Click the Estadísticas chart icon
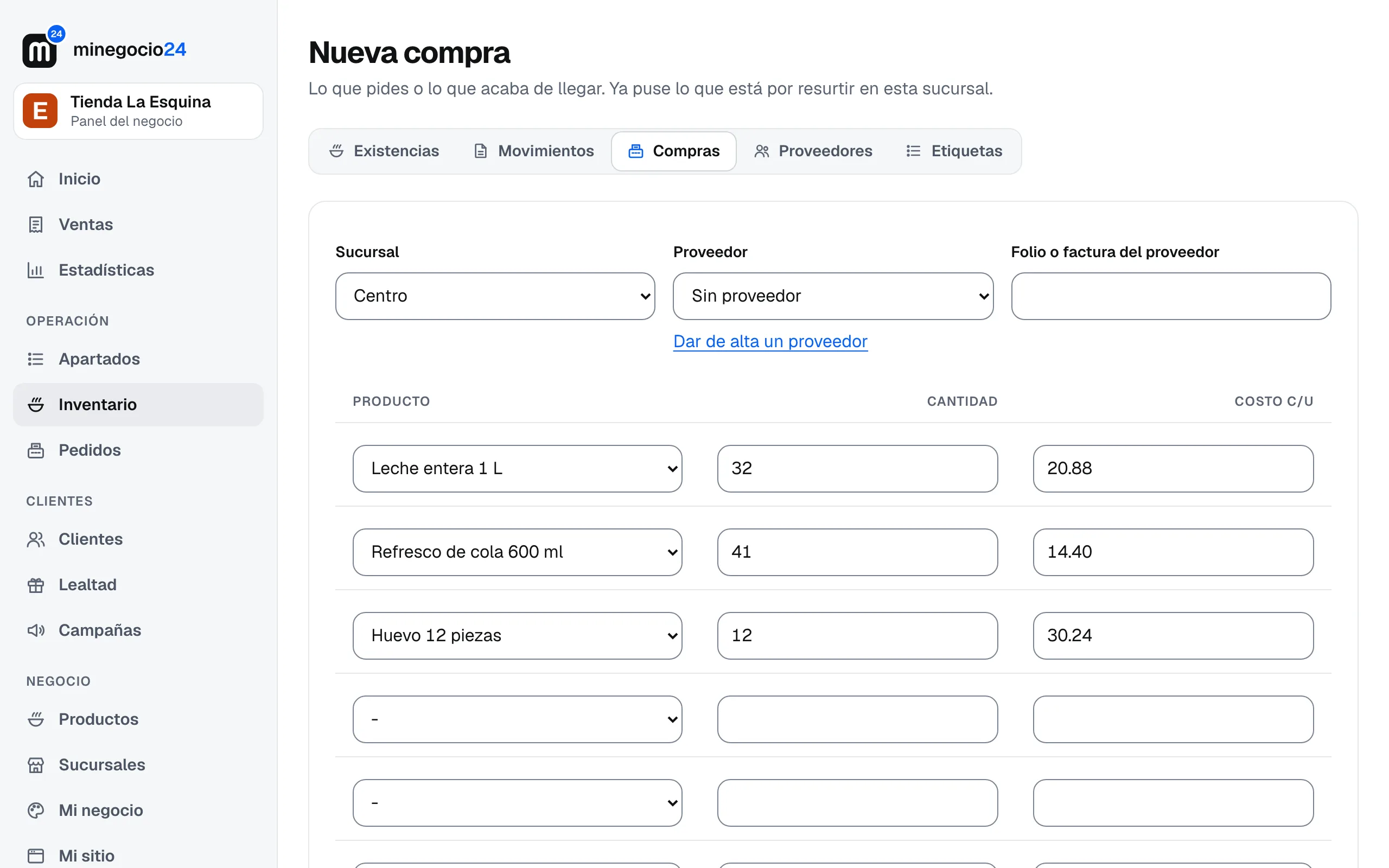Viewport: 1389px width, 868px height. (x=36, y=270)
